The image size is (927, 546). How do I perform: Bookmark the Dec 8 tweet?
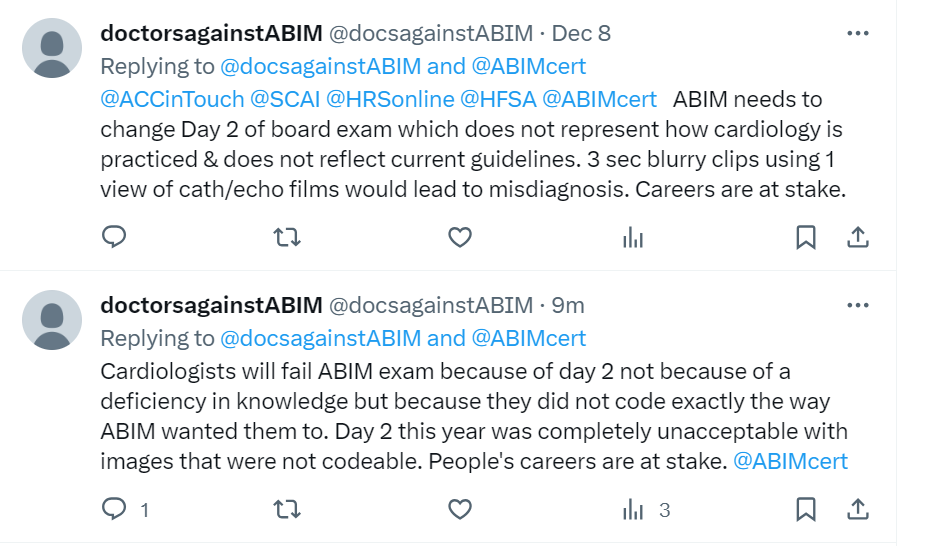[x=805, y=237]
